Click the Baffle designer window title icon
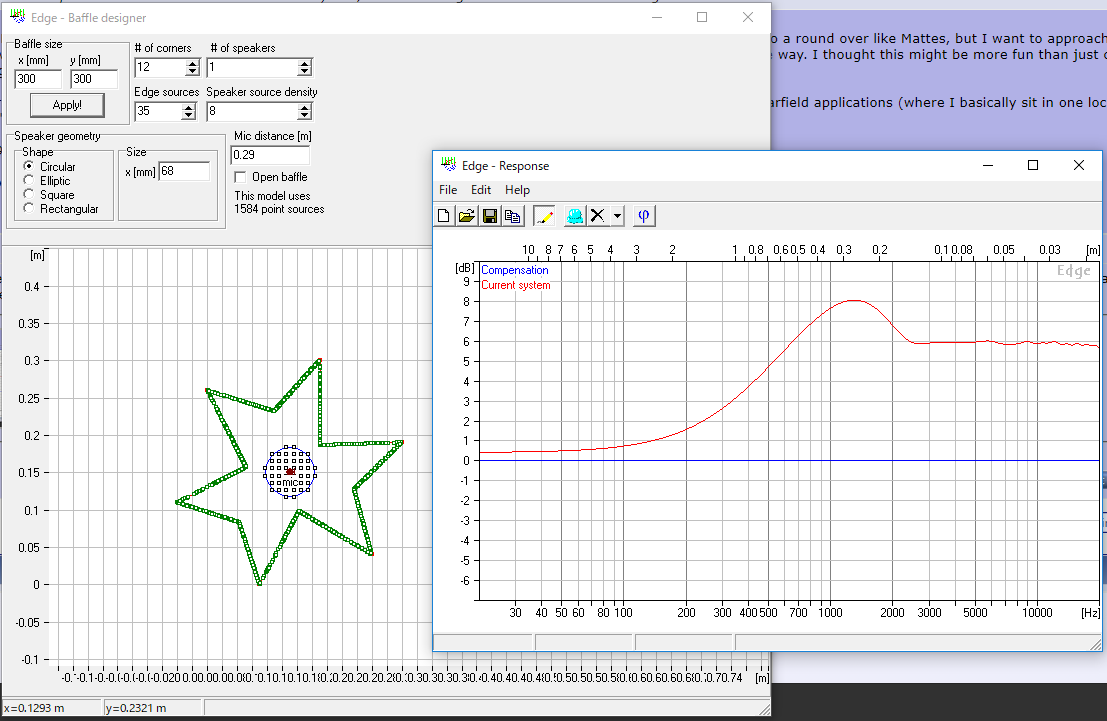The height and width of the screenshot is (721, 1107). (x=18, y=17)
